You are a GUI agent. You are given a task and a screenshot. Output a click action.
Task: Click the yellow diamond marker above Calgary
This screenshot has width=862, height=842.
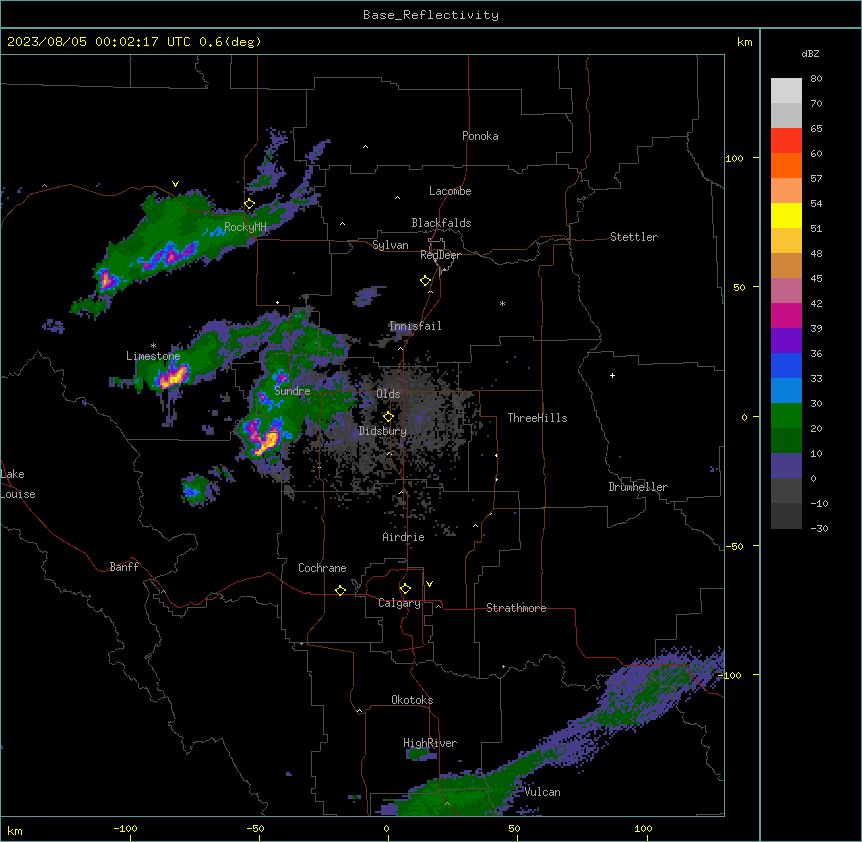[x=405, y=589]
